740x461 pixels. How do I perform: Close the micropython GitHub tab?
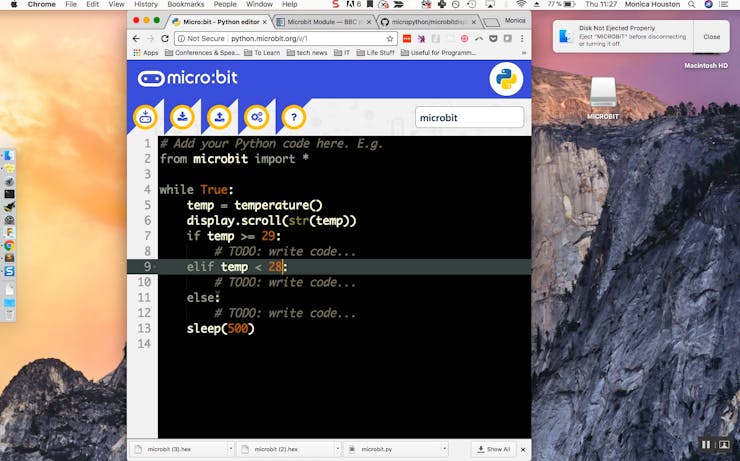click(x=474, y=22)
